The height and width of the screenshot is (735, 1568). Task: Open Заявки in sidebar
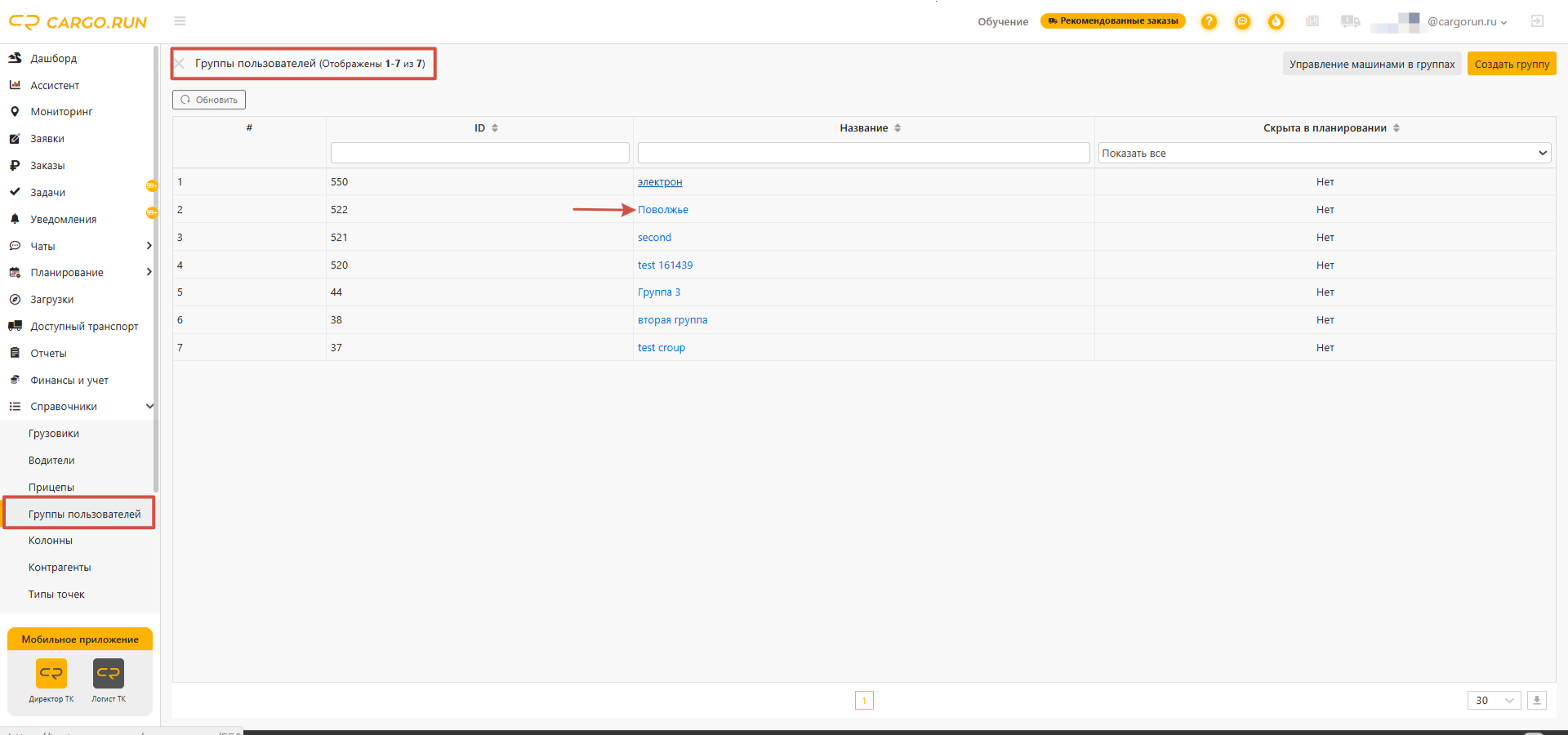click(x=47, y=139)
